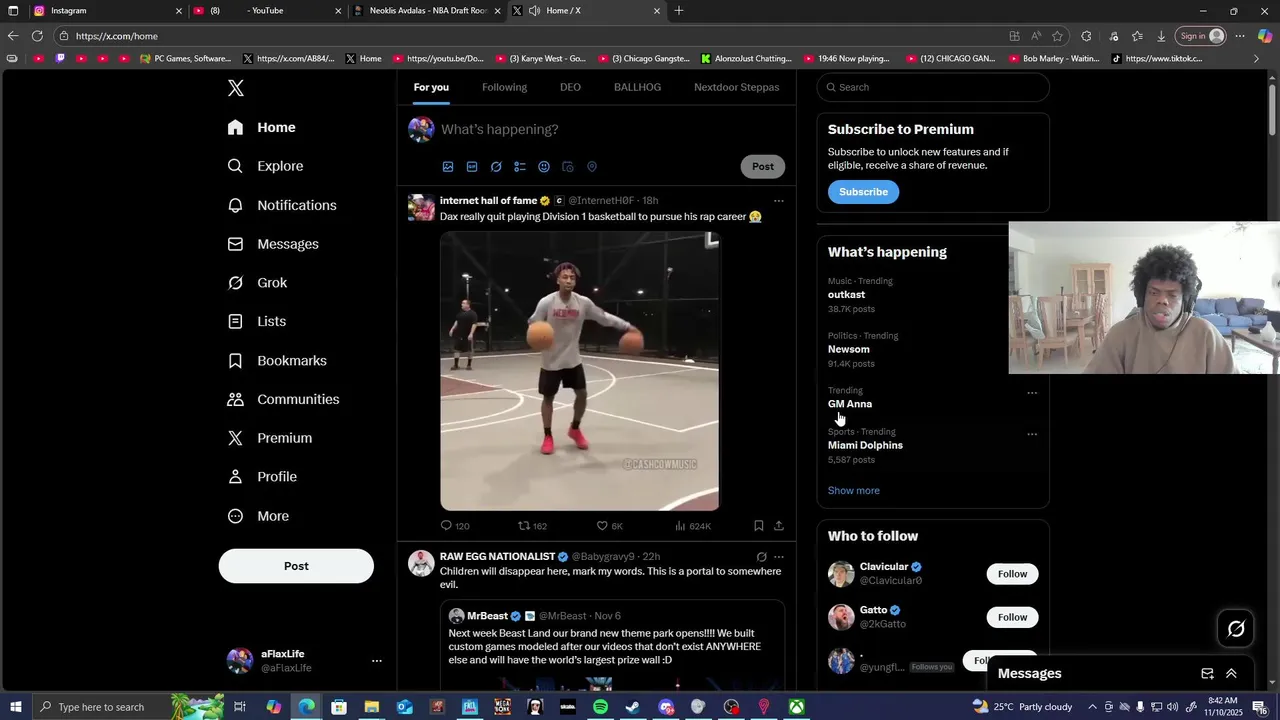Select the Instagram browser tab
This screenshot has width=1280, height=720.
[x=107, y=11]
